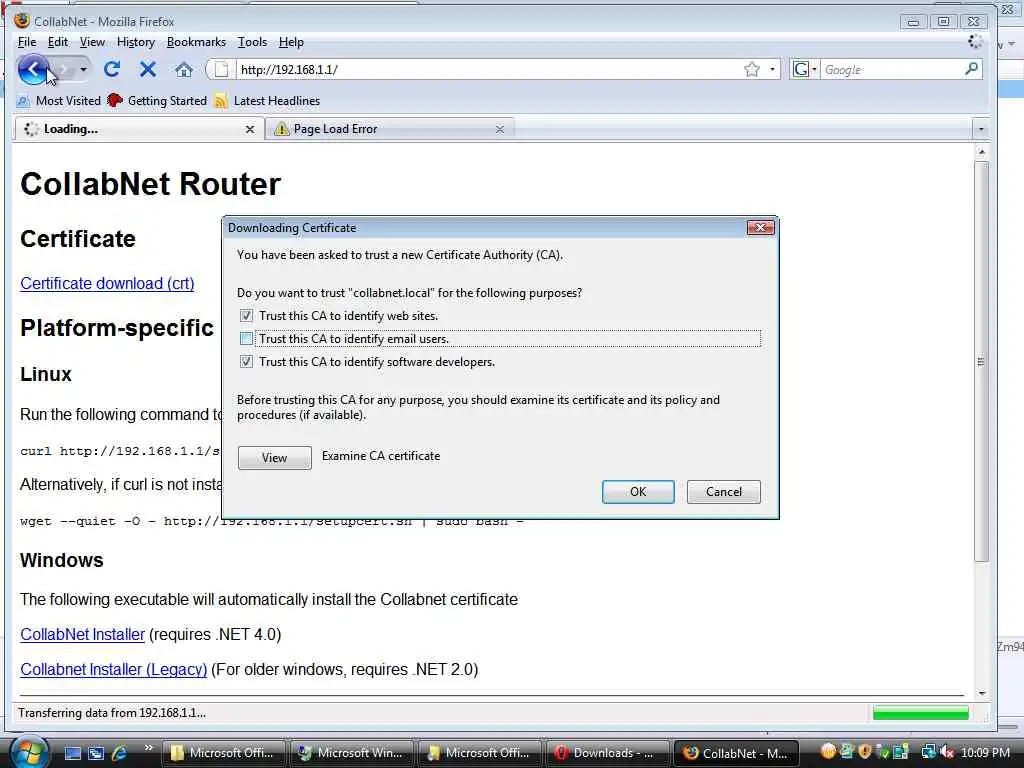Close the Loading... tab

[249, 129]
